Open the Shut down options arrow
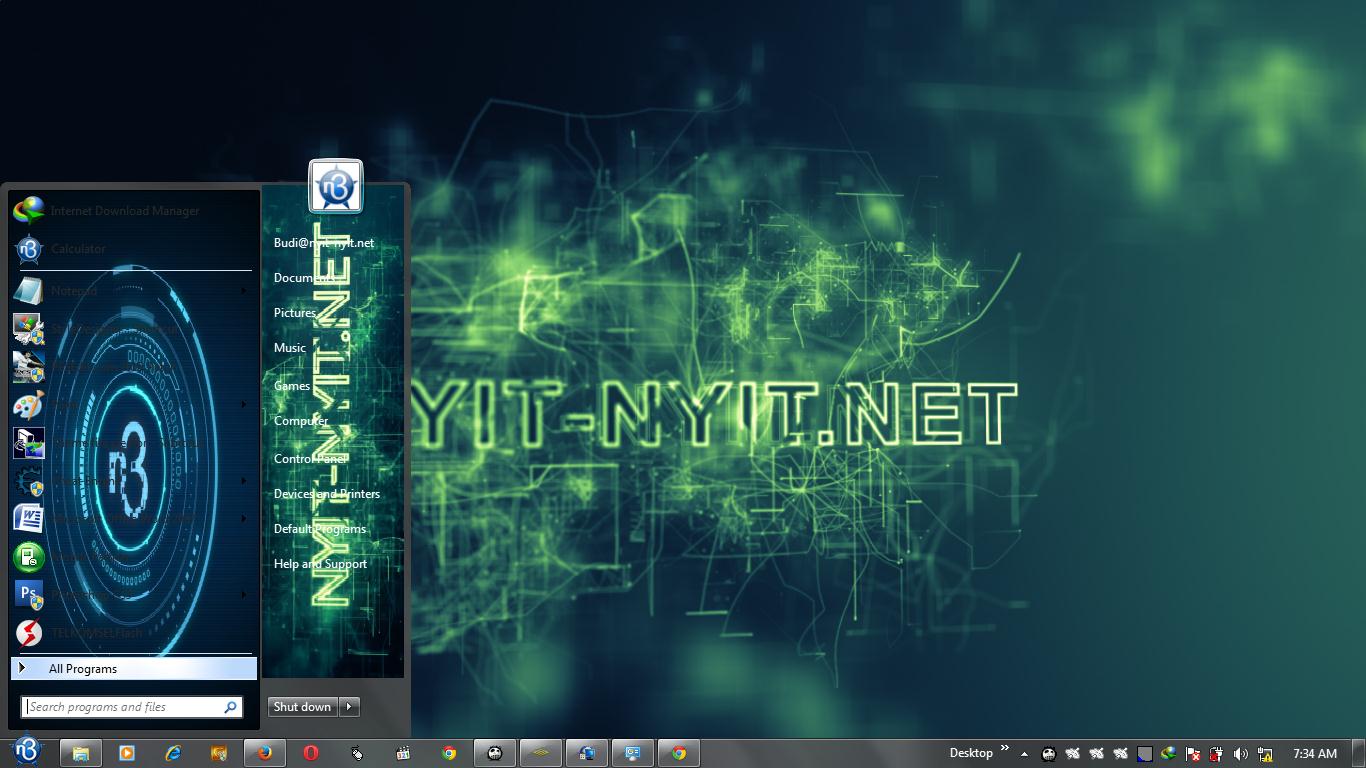 (349, 707)
